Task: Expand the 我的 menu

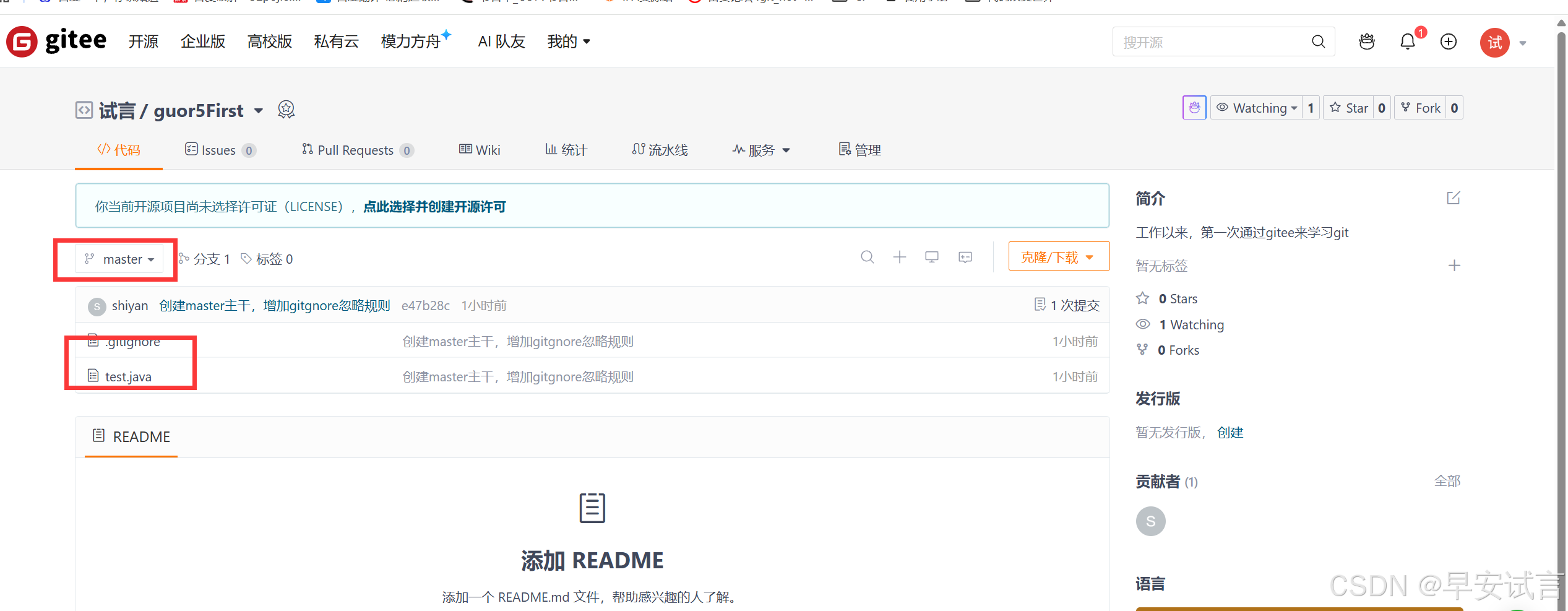Action: [569, 41]
